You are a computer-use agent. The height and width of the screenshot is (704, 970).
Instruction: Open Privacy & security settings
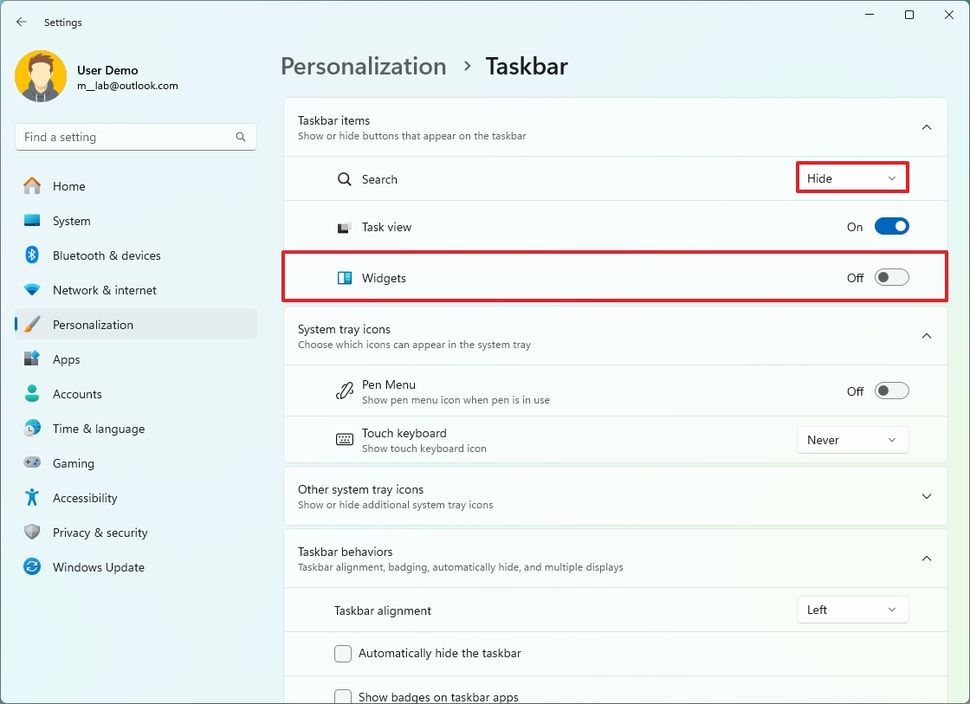tap(100, 532)
